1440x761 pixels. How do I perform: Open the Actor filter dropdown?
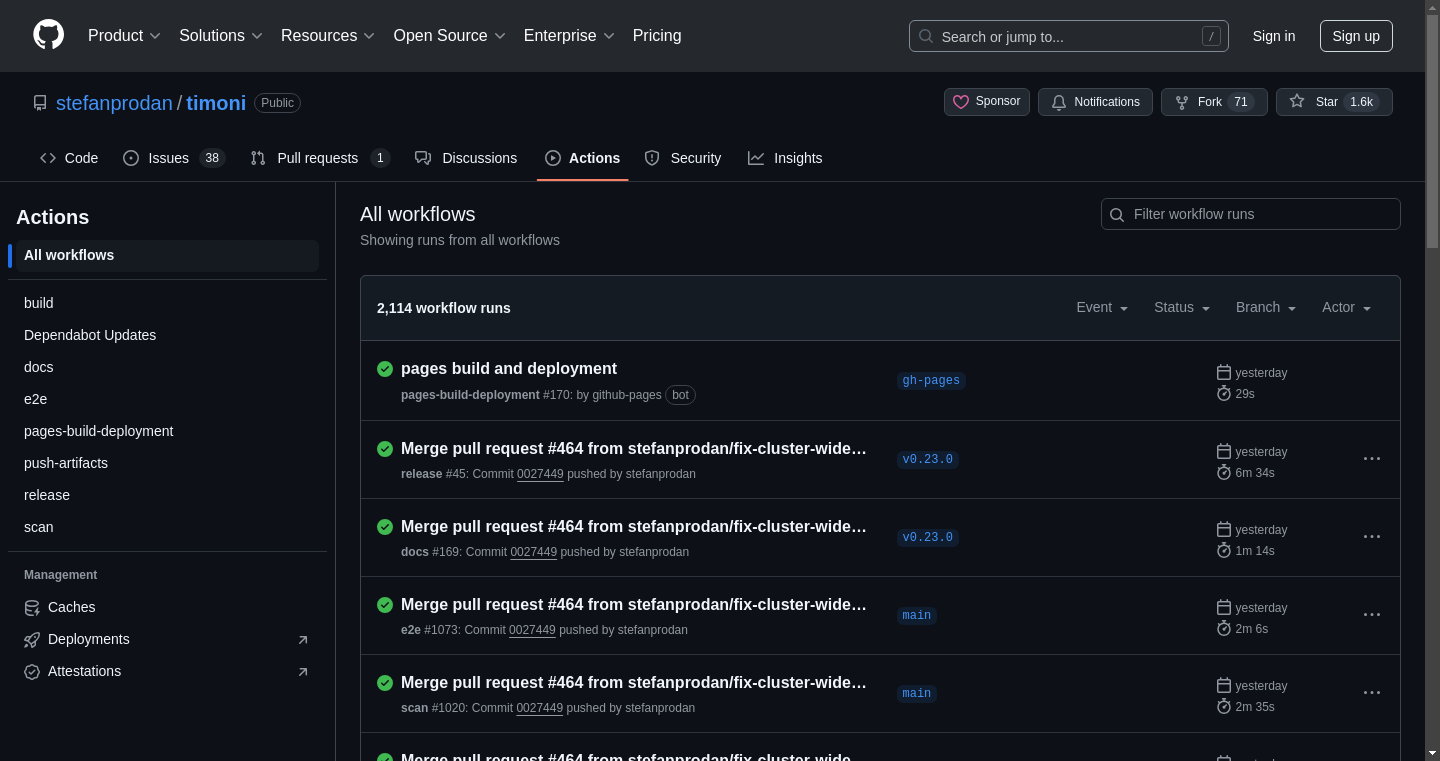1346,308
